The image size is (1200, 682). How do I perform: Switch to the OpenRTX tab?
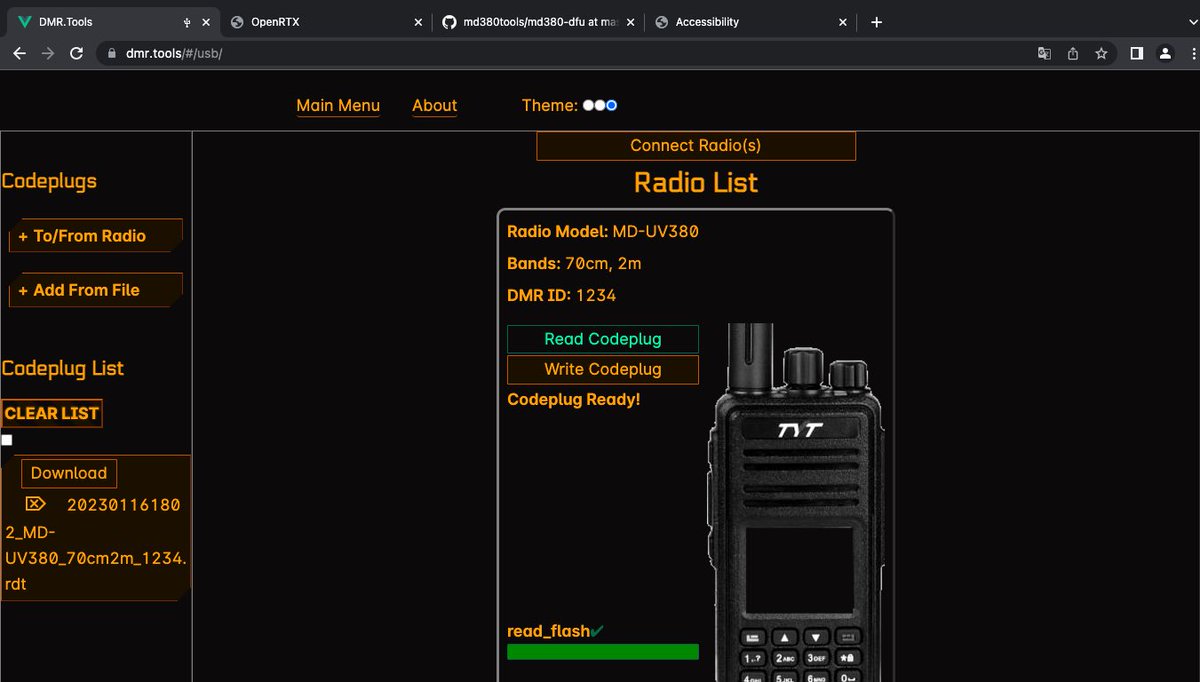pyautogui.click(x=325, y=22)
